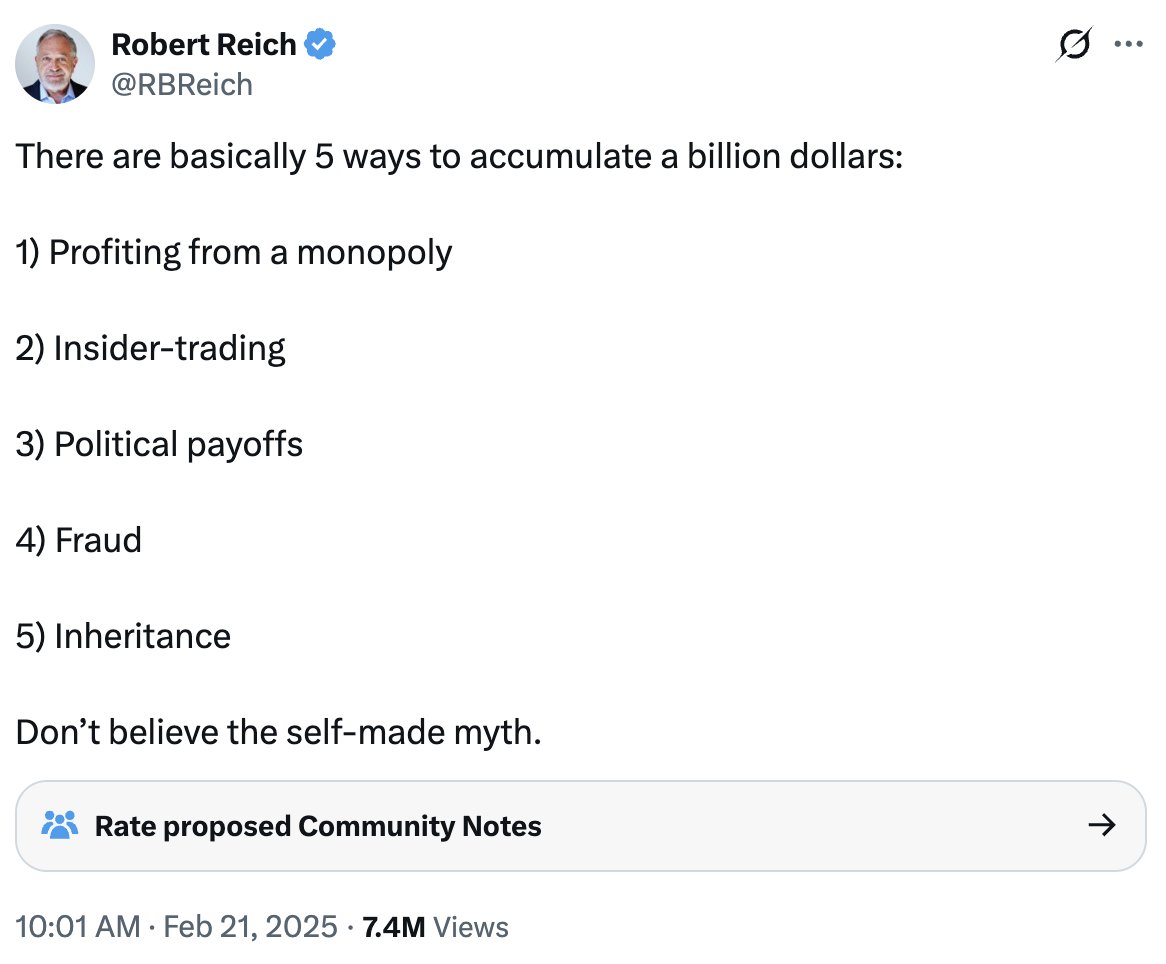1166x964 pixels.
Task: Open the Grok AI explanation for this post
Action: pyautogui.click(x=1074, y=44)
